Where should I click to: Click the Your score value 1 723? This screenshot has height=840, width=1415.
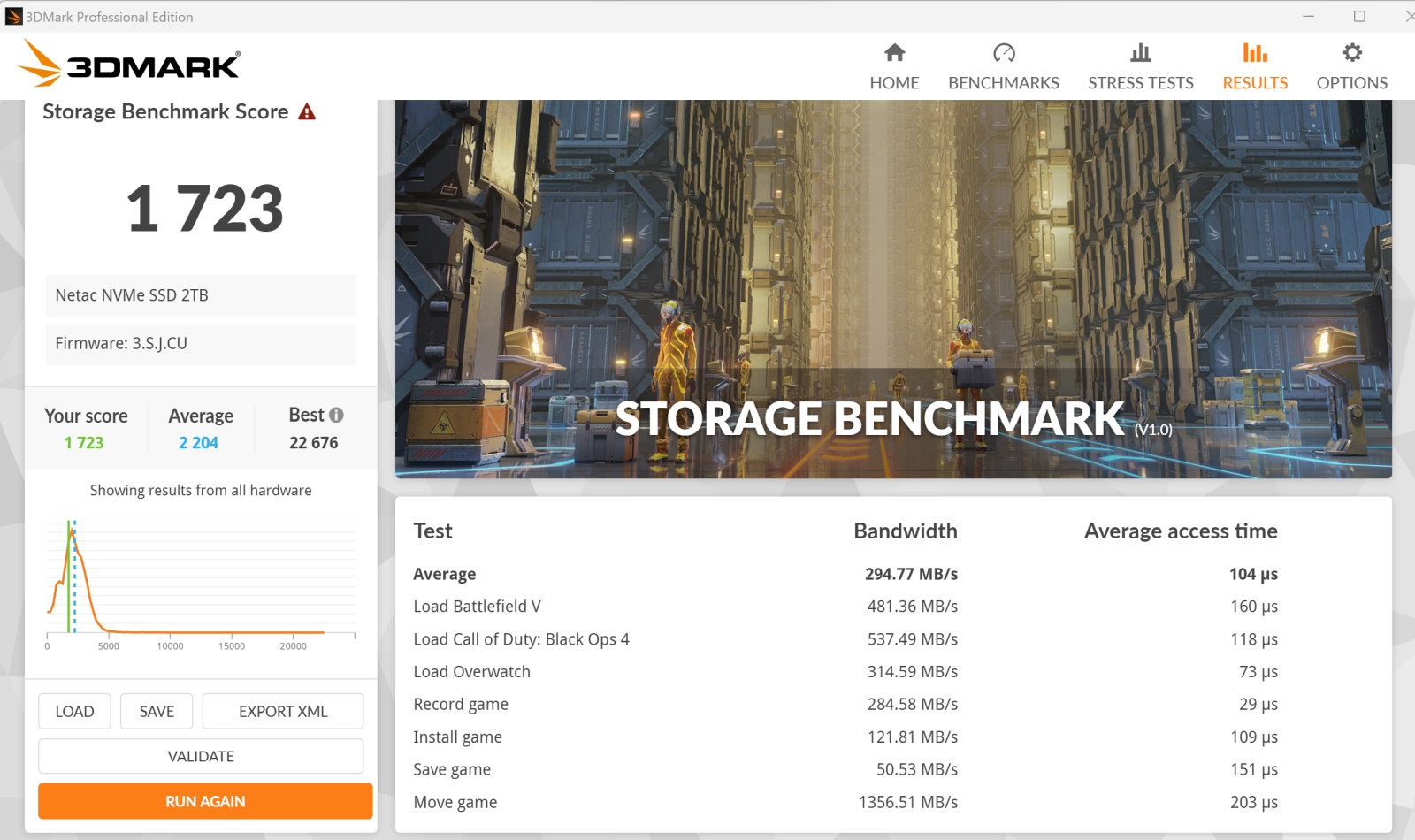[x=84, y=443]
